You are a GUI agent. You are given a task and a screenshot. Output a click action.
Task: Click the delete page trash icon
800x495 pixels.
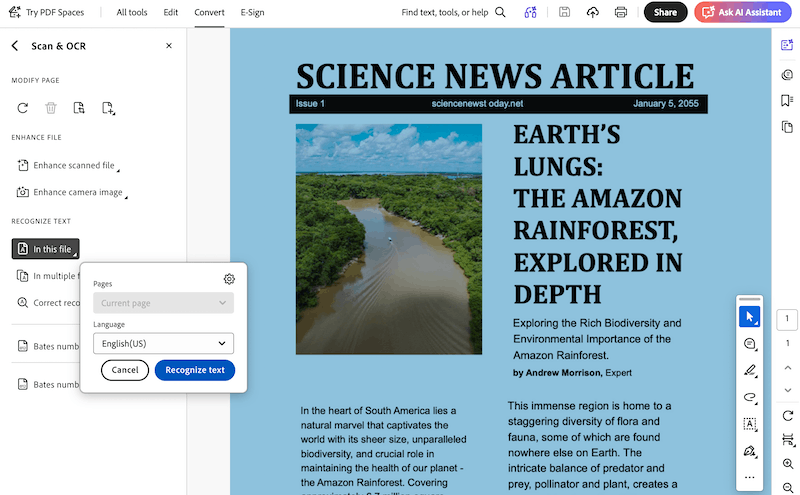50,108
